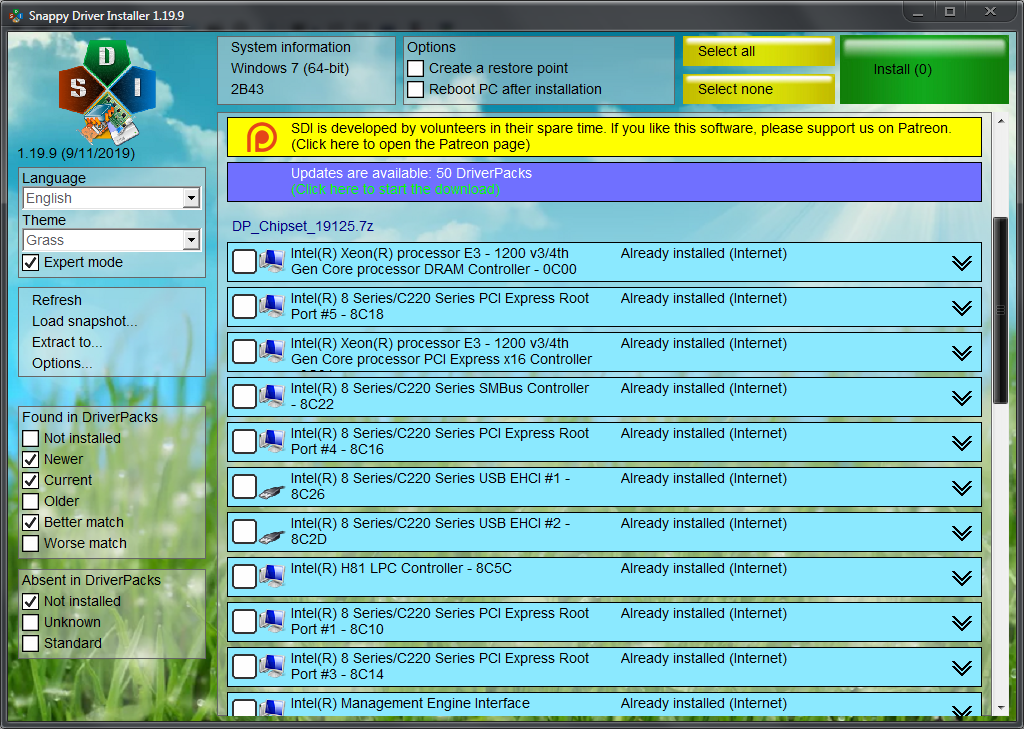Uncheck the Current filter
The image size is (1024, 729).
coord(31,480)
